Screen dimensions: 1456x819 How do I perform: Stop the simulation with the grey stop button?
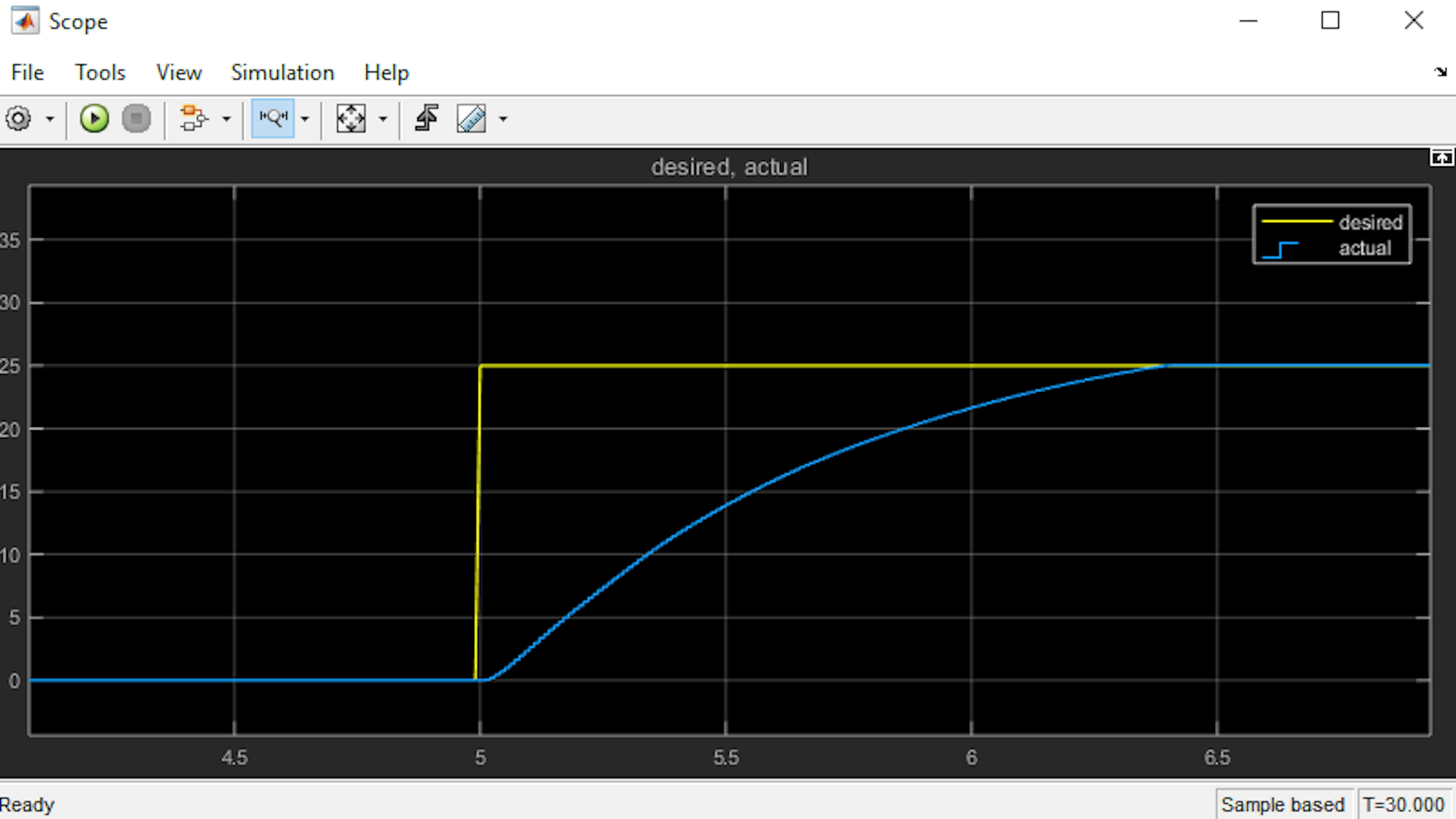click(136, 119)
